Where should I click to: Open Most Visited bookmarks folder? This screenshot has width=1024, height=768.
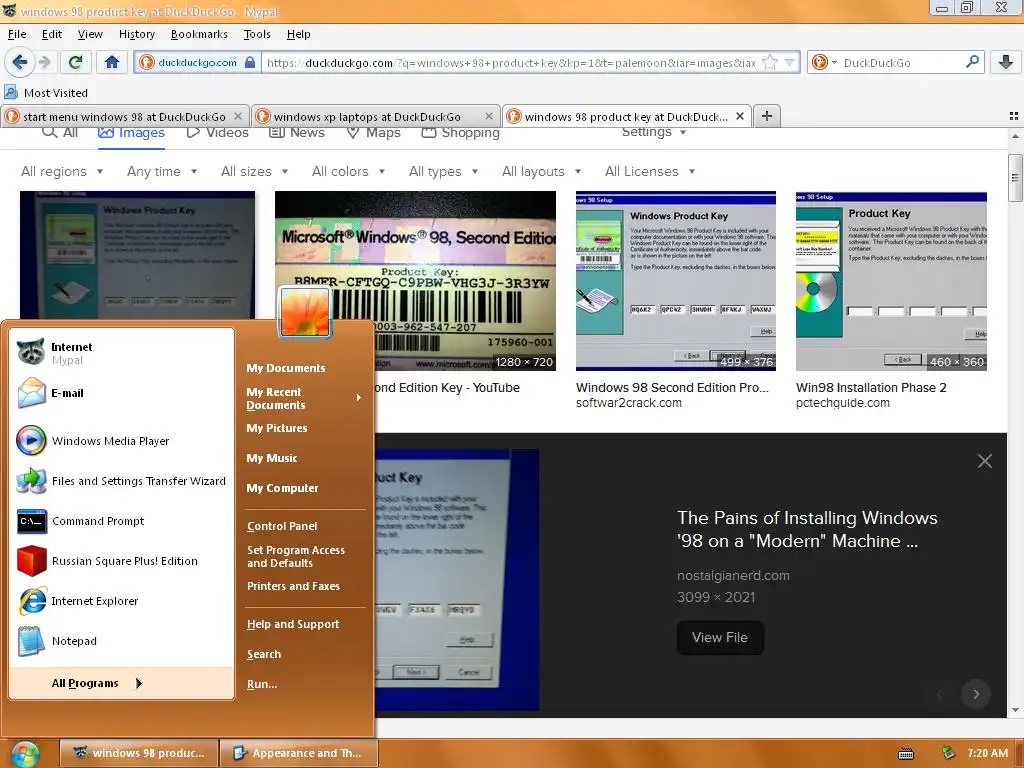[46, 93]
